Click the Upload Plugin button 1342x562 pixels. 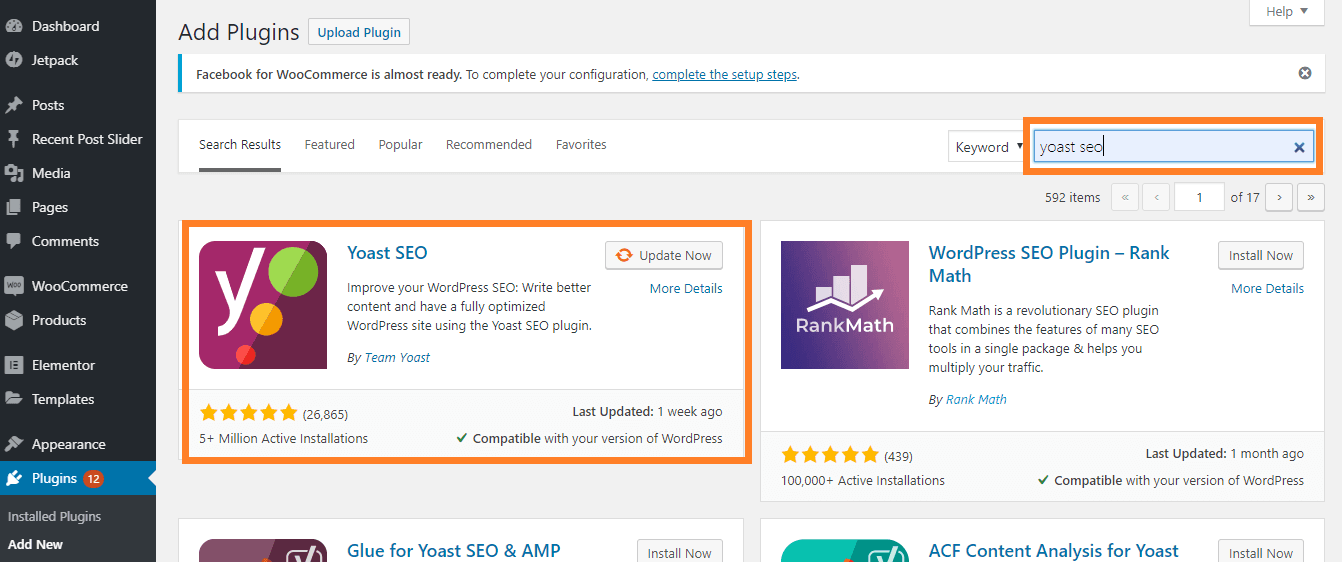[359, 32]
